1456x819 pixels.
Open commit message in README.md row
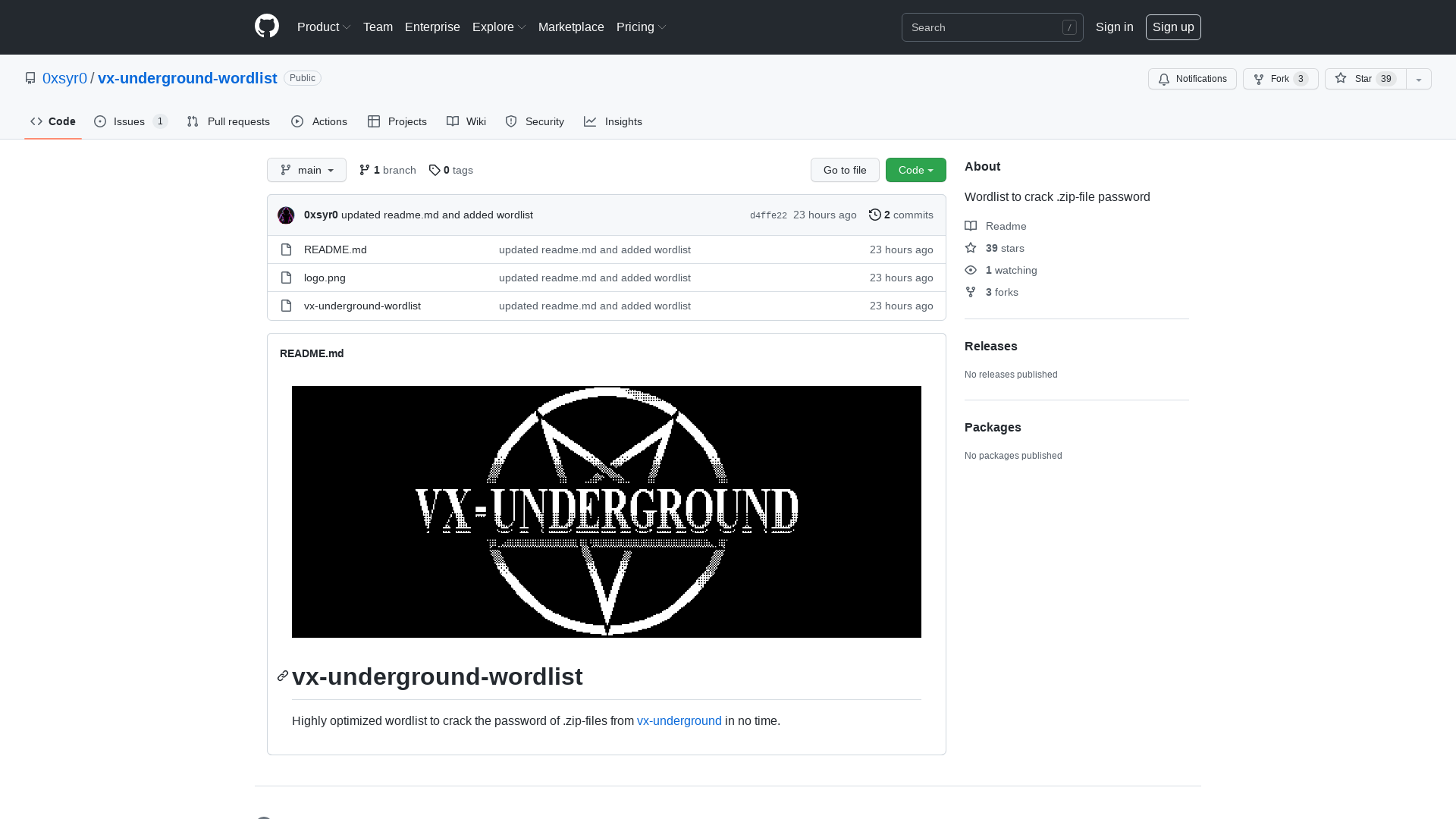(595, 249)
